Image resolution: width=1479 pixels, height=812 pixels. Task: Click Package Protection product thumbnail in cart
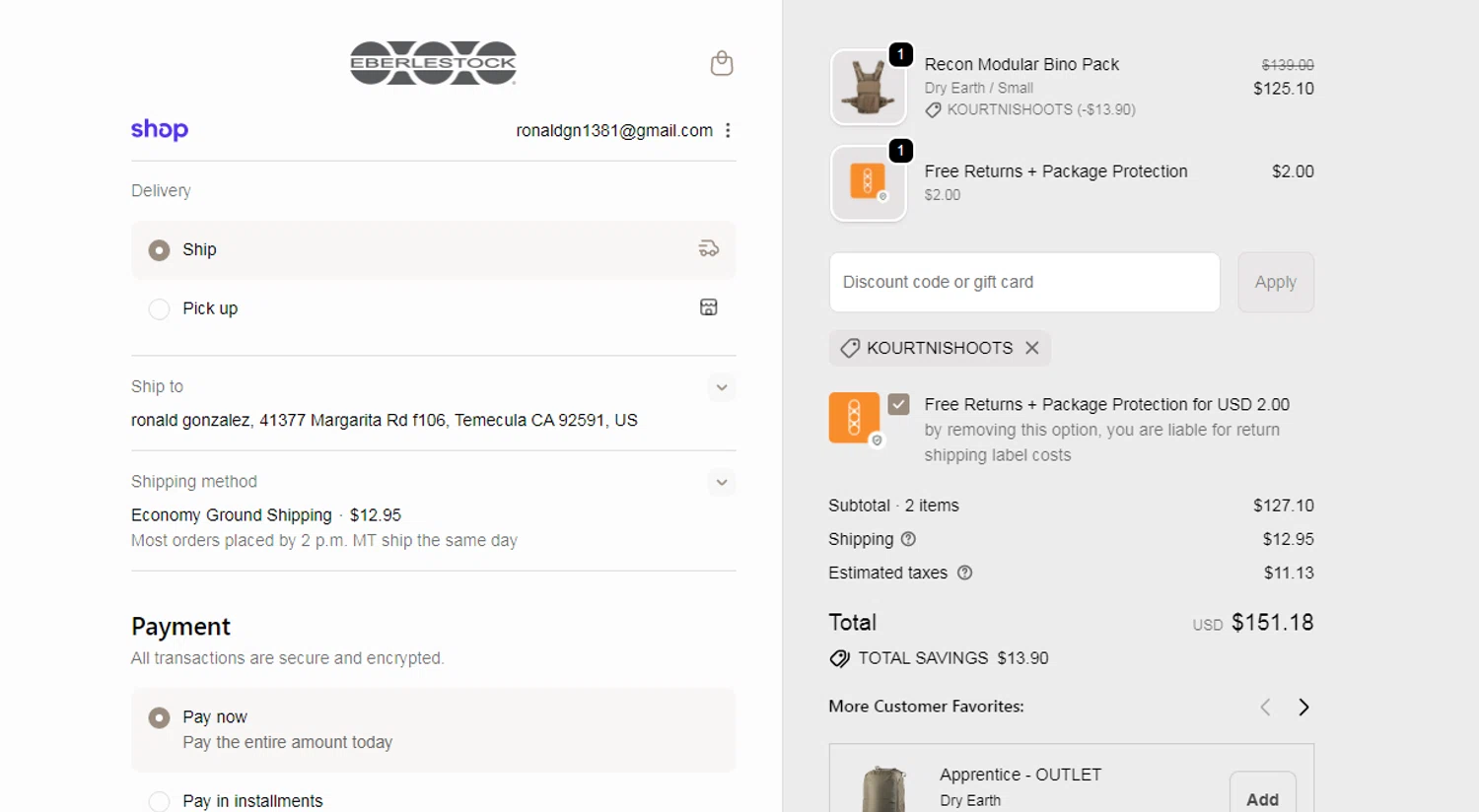(x=869, y=183)
